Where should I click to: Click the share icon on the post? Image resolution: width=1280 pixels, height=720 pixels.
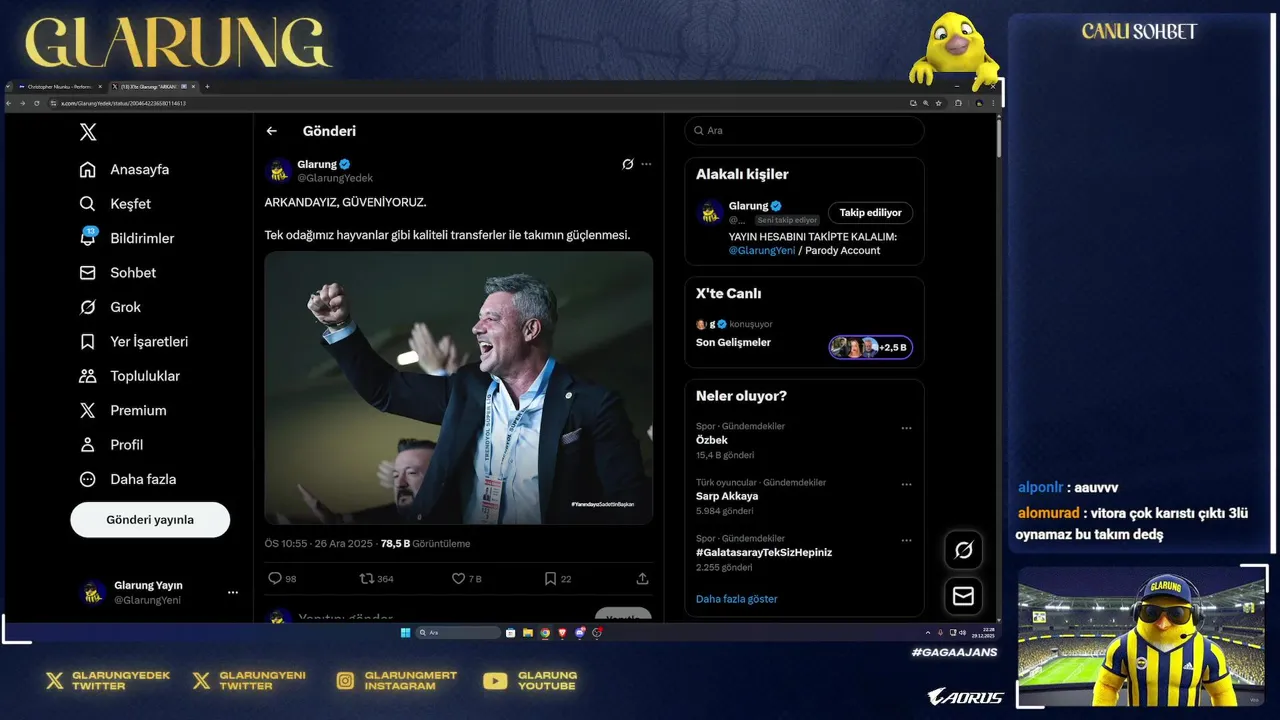tap(642, 578)
